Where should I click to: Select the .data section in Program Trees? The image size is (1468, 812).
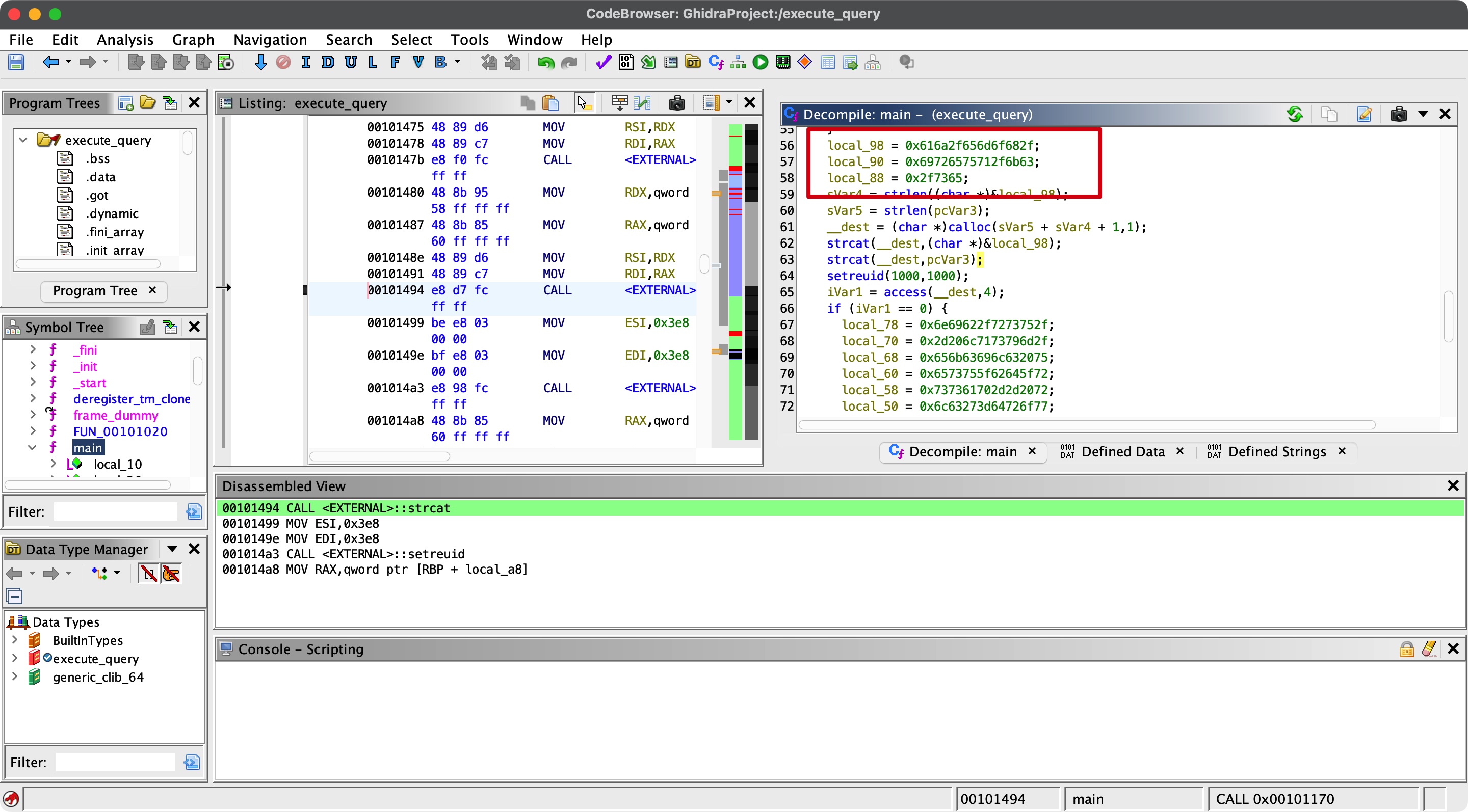[100, 177]
